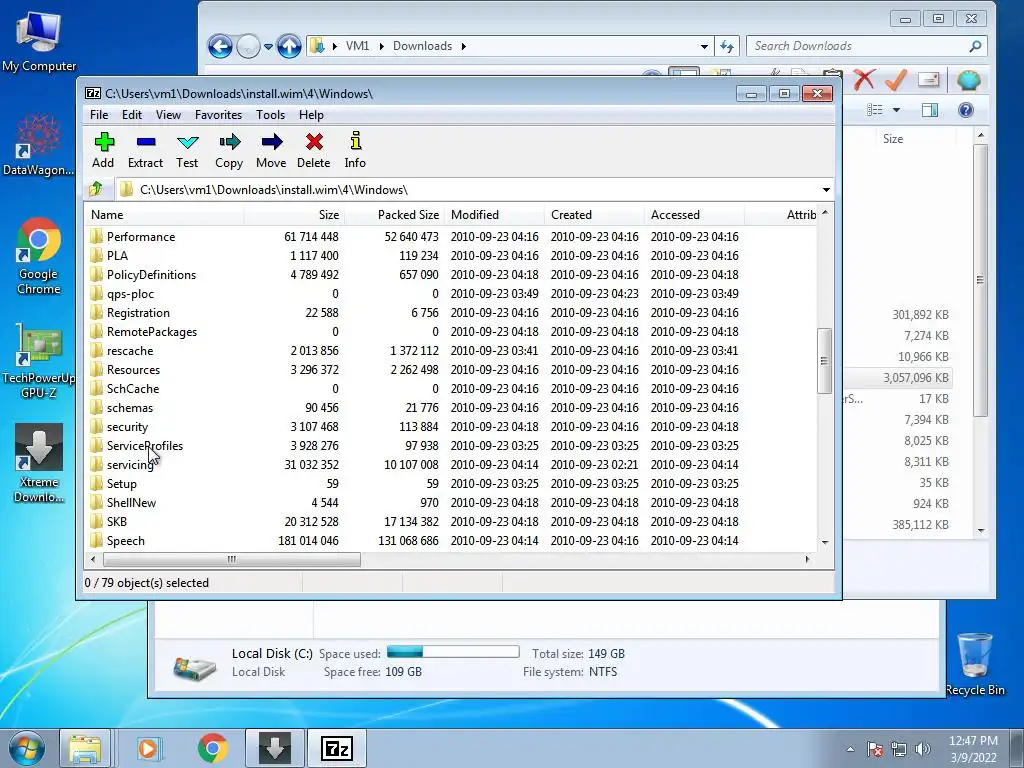This screenshot has height=768, width=1024.
Task: Click the 7-Zip scroll down arrow
Action: pos(825,543)
